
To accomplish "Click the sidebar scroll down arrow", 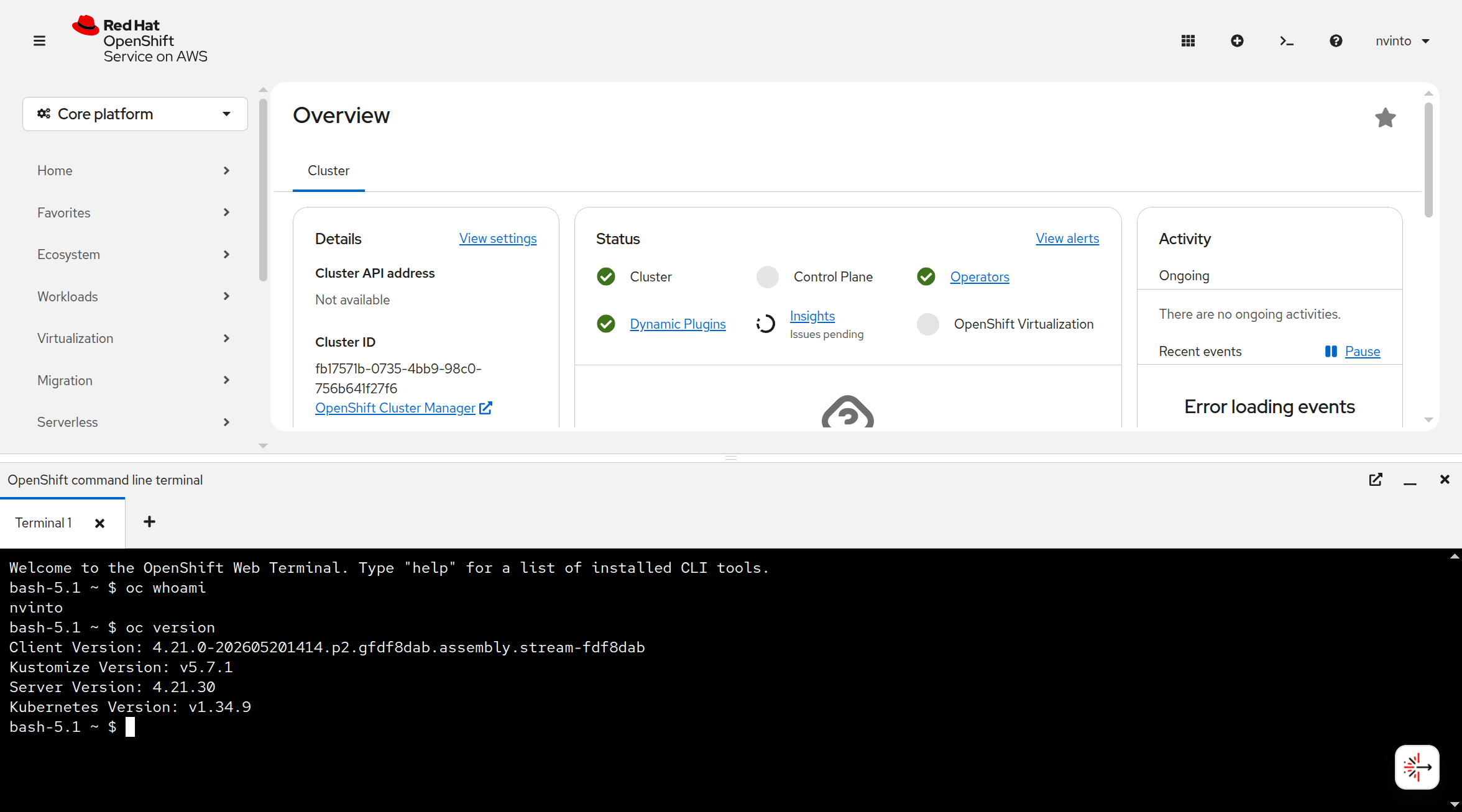I will coord(263,446).
